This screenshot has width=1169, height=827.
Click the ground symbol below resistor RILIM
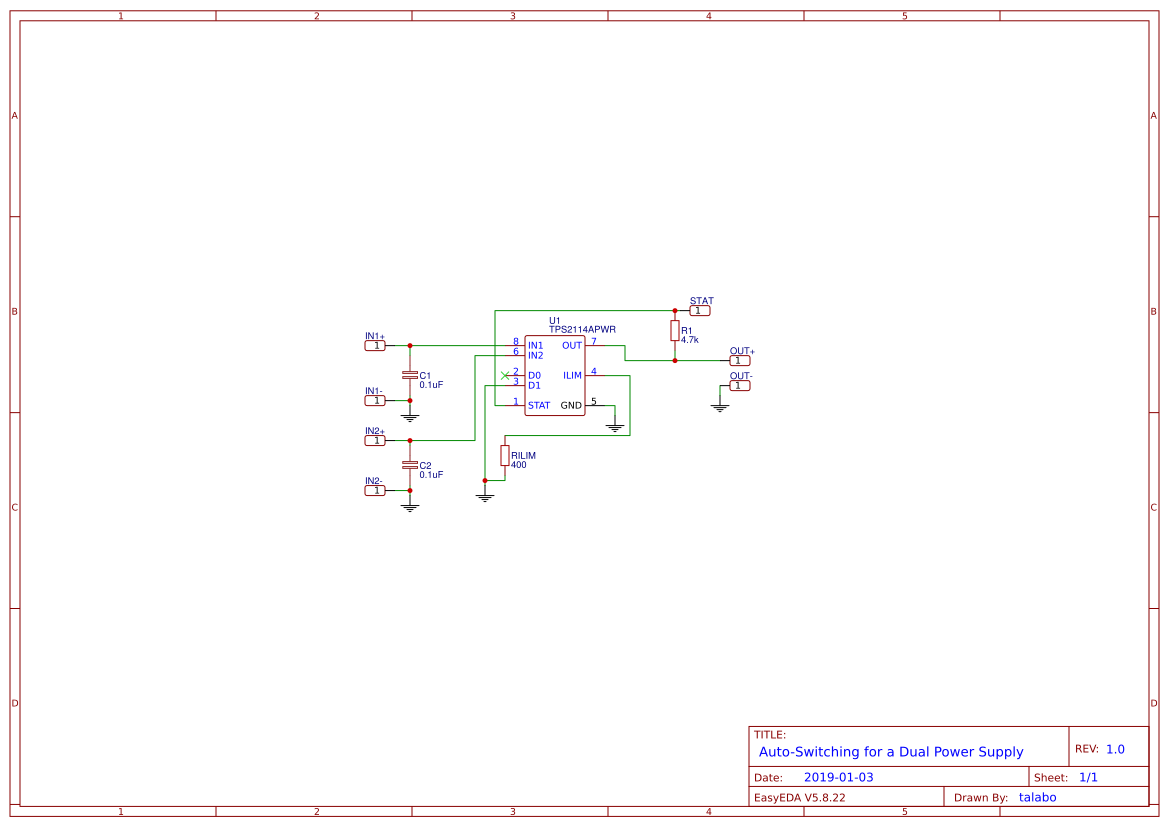tap(485, 495)
